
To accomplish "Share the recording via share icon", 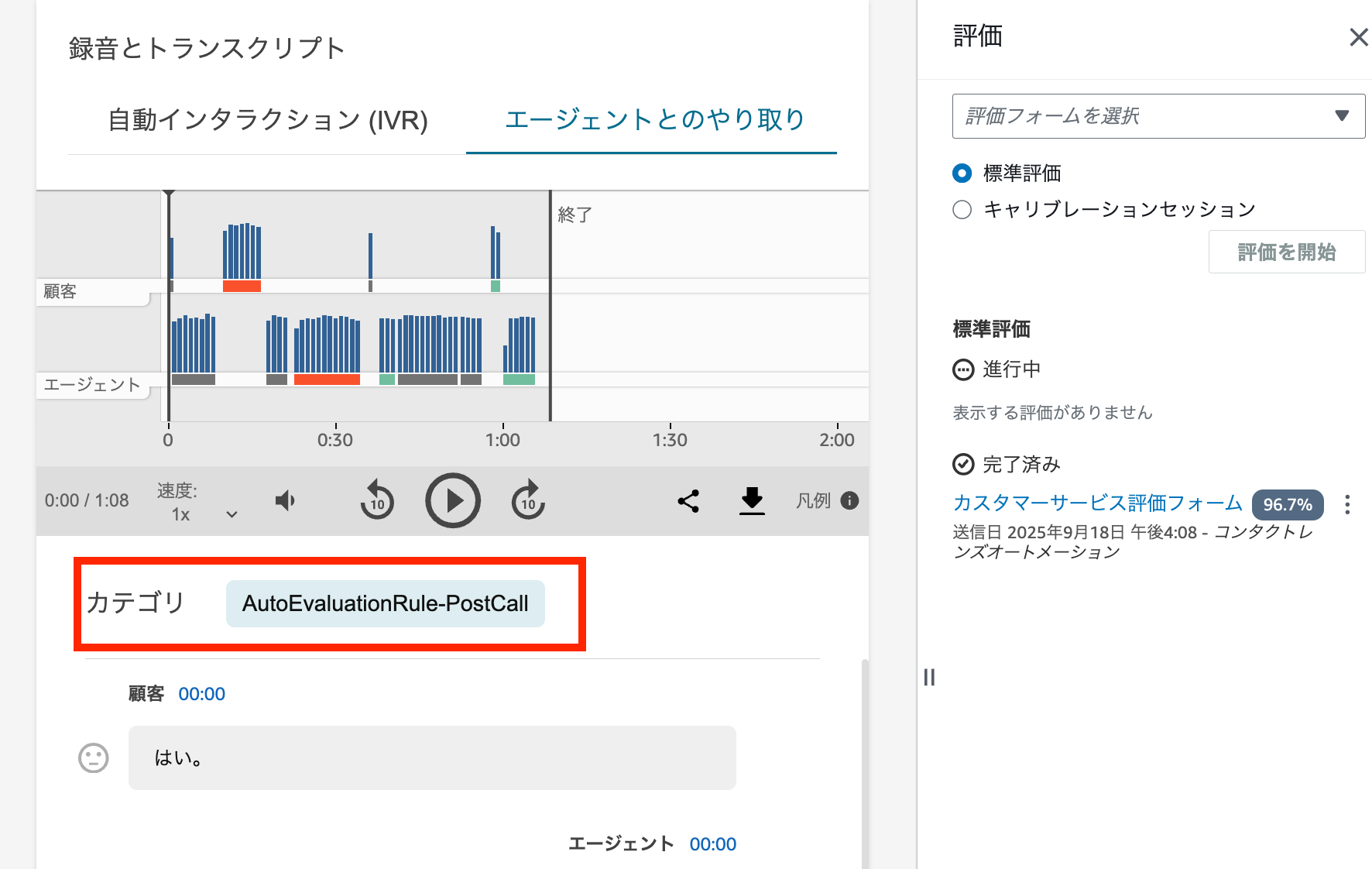I will 688,501.
